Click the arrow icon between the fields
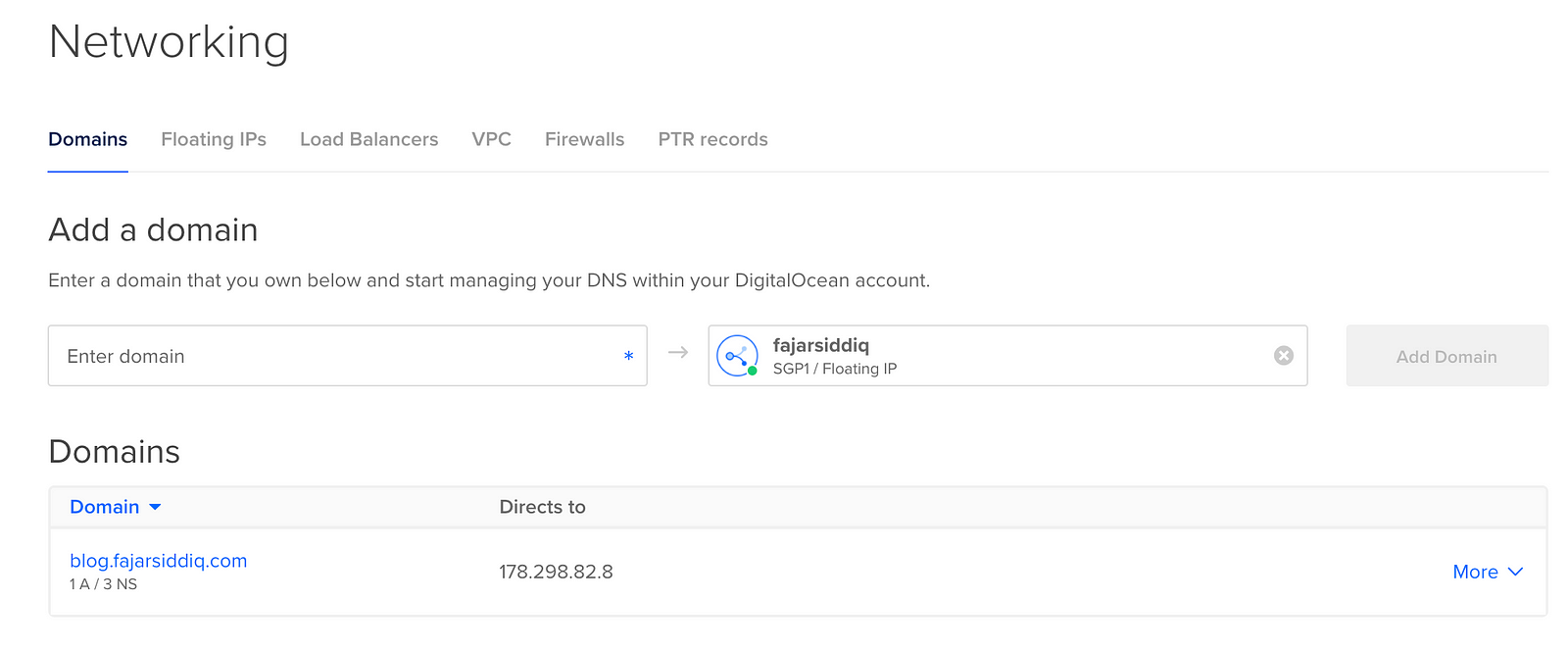The height and width of the screenshot is (651, 1568). (x=678, y=353)
